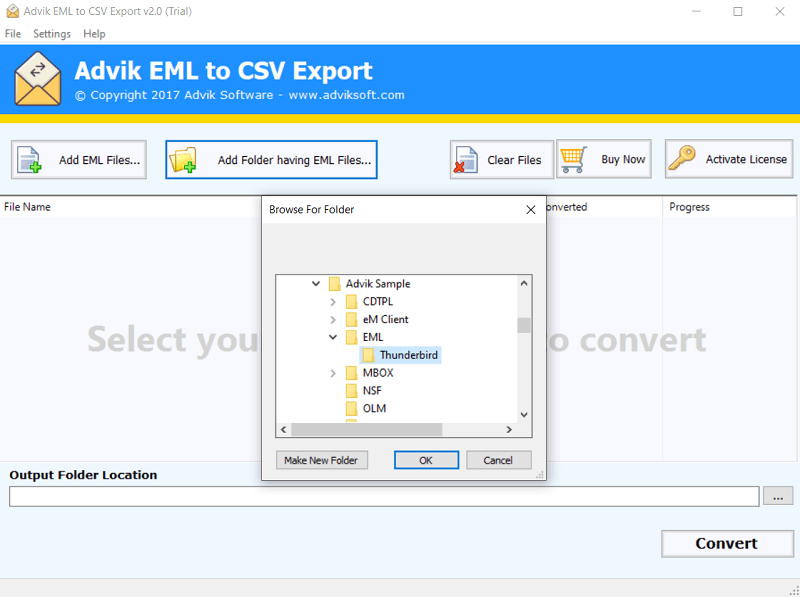Collapse the EML folder node

coord(333,337)
